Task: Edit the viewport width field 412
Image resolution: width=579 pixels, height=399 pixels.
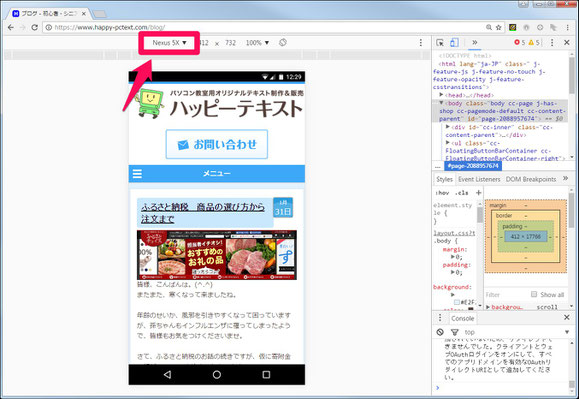Action: pyautogui.click(x=204, y=43)
